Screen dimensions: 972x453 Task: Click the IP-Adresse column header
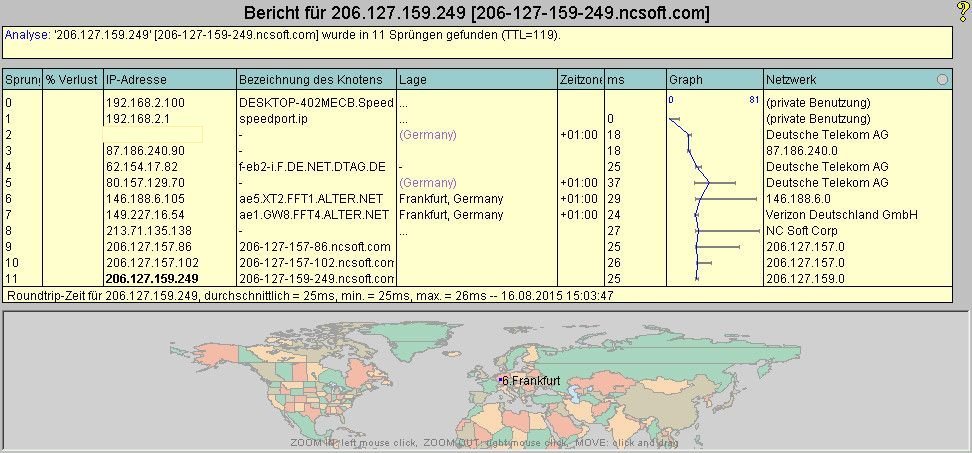click(170, 79)
